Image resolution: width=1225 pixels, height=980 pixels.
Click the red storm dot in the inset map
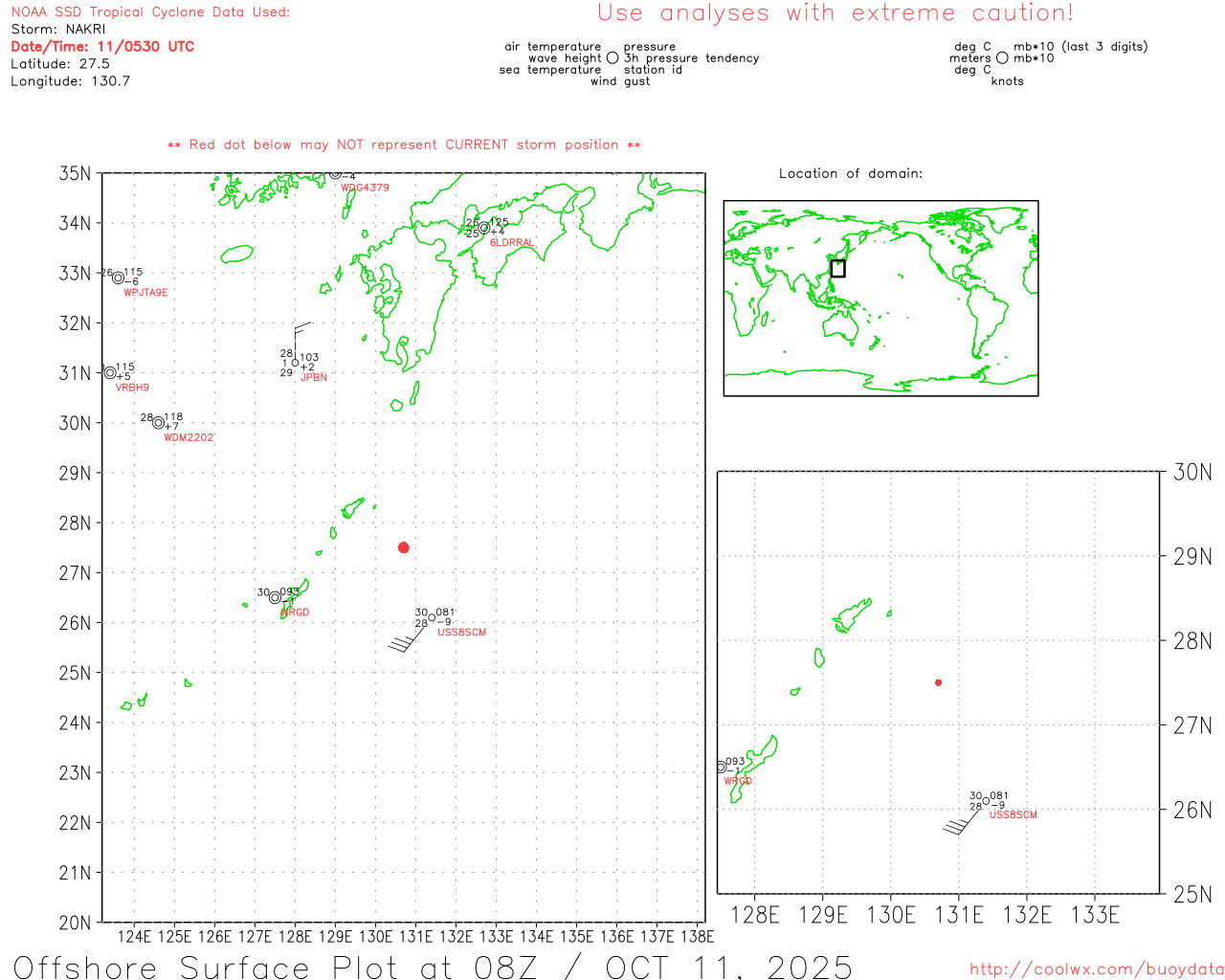(938, 682)
